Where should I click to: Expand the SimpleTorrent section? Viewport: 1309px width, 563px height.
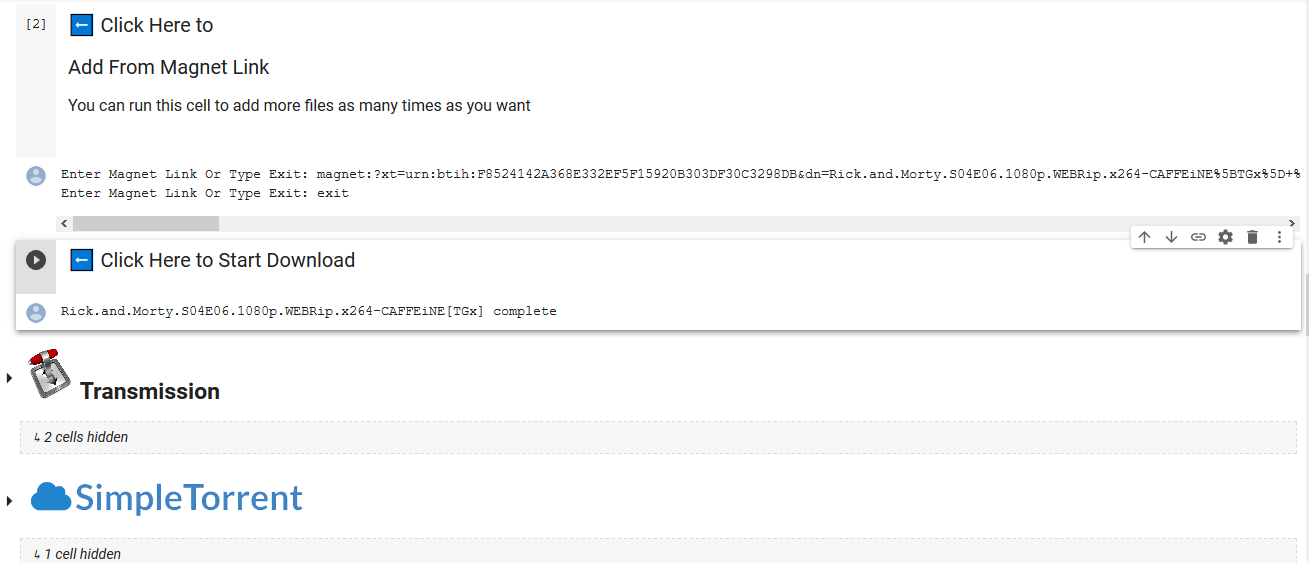point(9,500)
